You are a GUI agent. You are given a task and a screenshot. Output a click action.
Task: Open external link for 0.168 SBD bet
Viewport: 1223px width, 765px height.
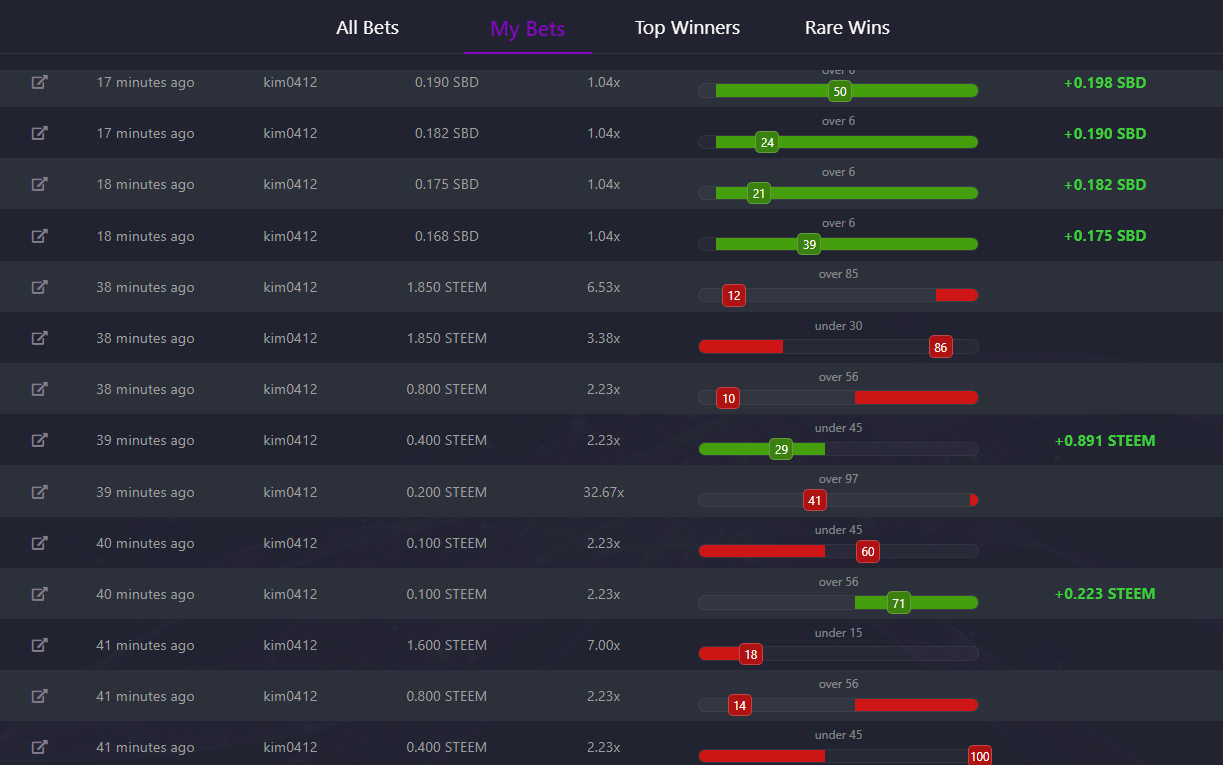(39, 236)
